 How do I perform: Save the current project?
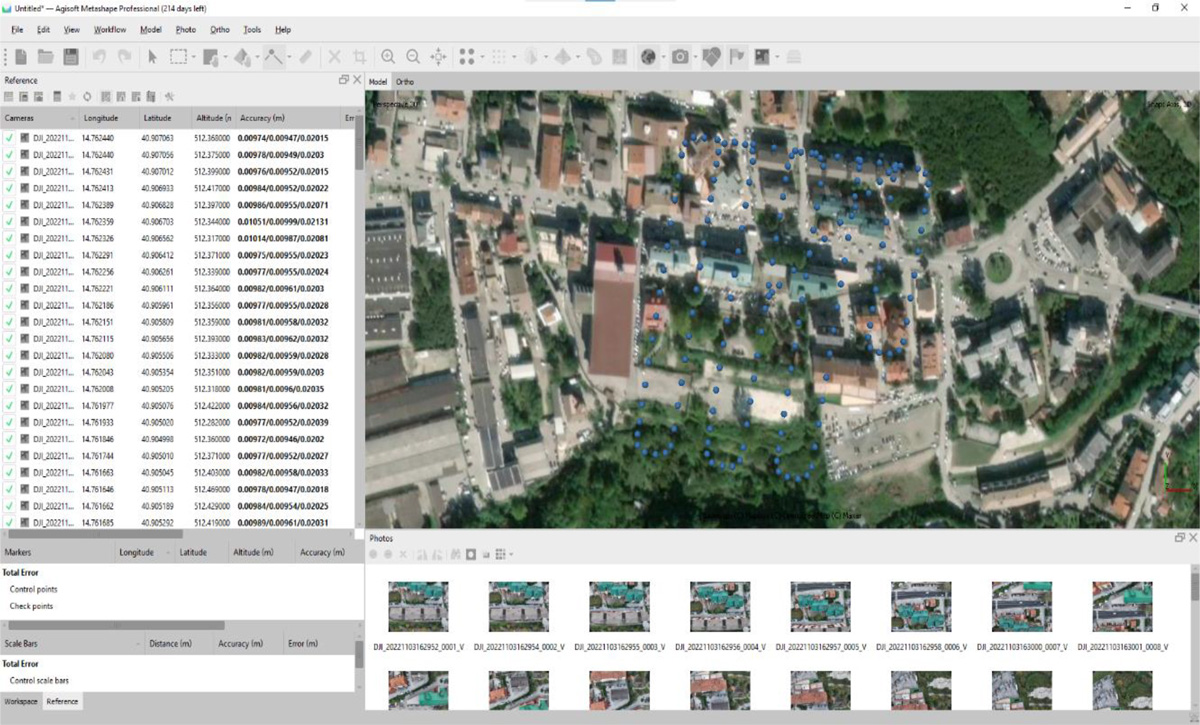coord(70,57)
